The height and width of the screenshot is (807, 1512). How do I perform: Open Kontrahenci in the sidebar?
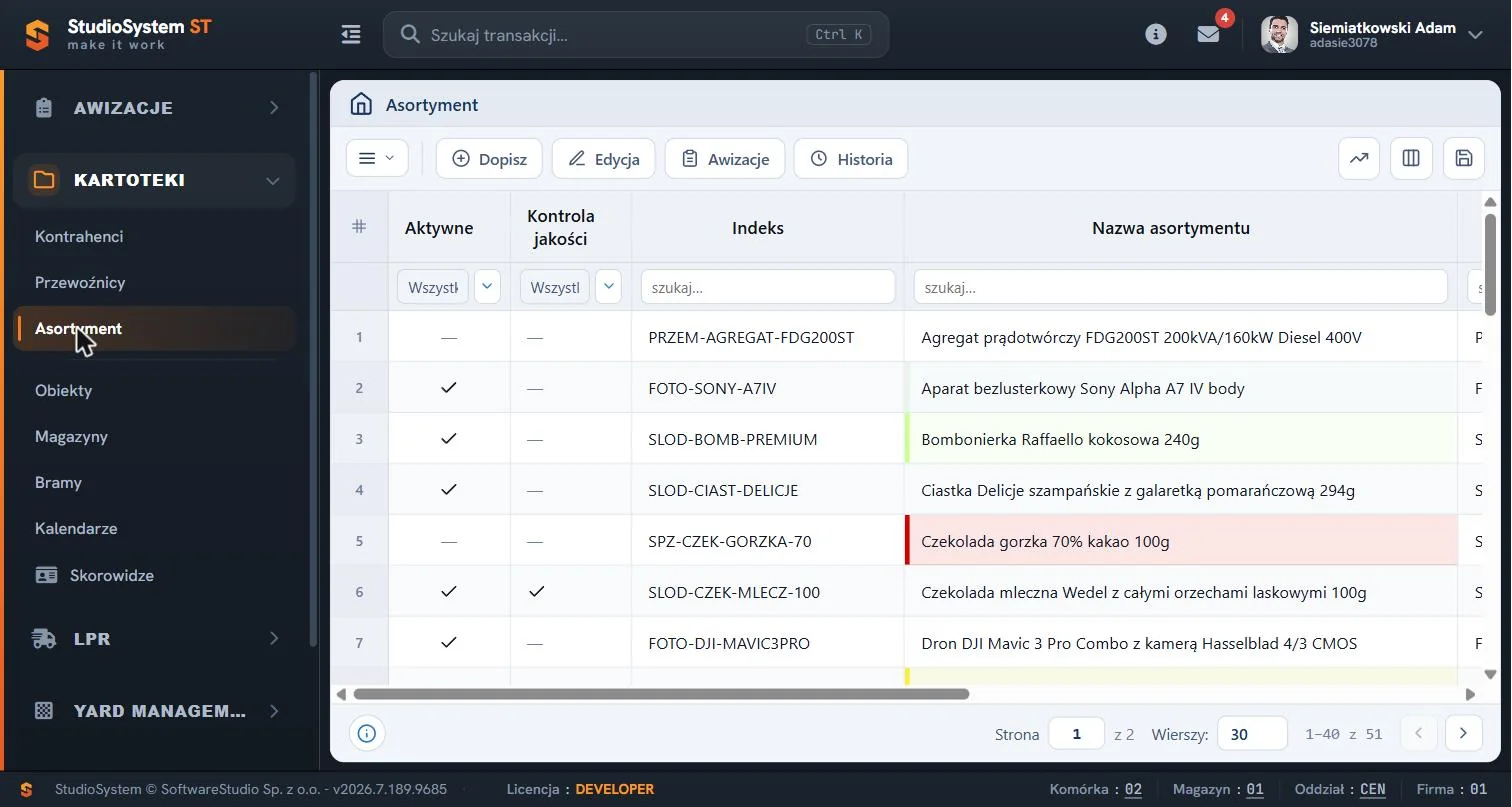(79, 237)
